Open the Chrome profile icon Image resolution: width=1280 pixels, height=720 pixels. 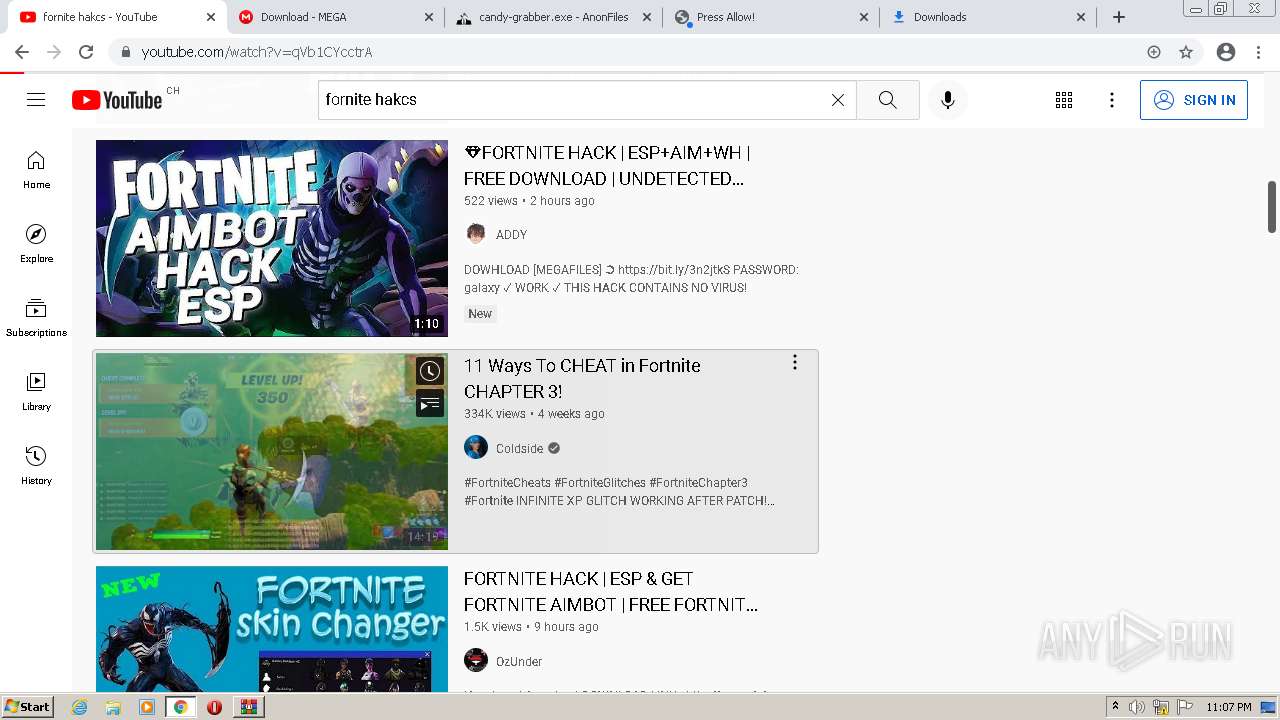coord(1226,52)
